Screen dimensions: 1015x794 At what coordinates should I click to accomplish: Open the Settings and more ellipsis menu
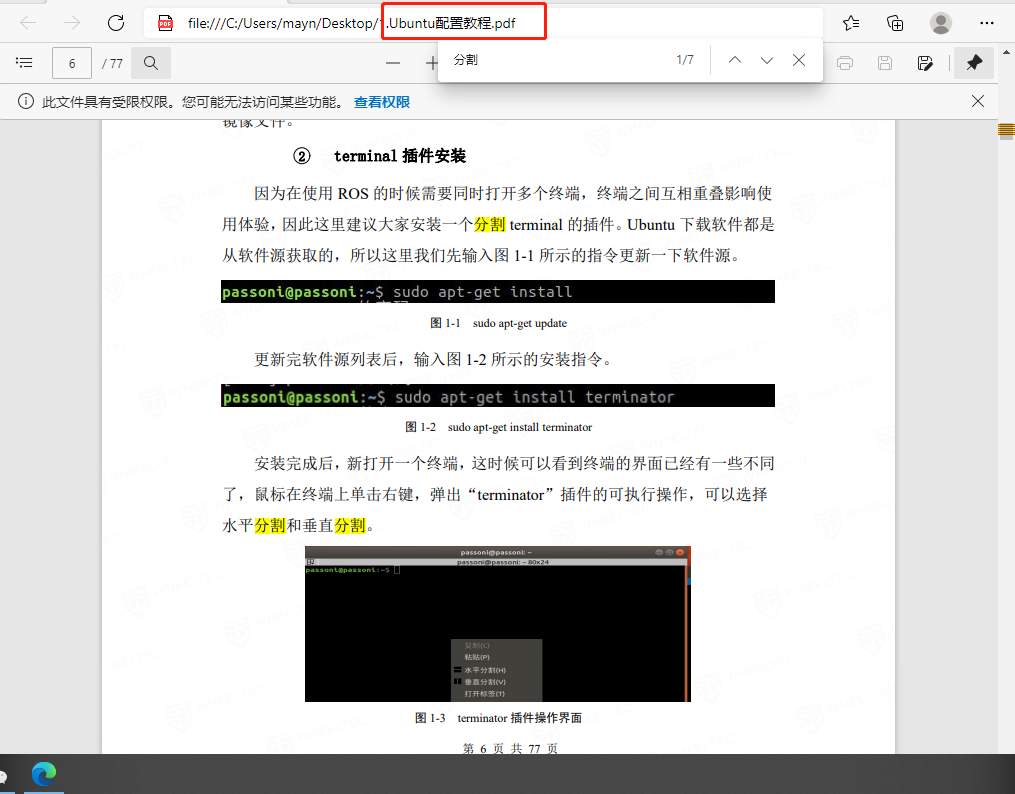987,23
